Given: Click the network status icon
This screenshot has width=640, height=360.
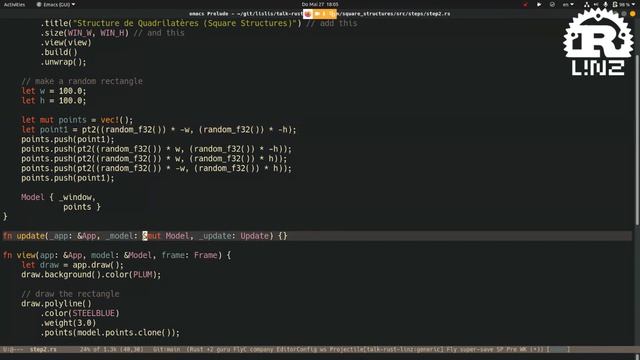Looking at the screenshot, I should (x=587, y=4).
